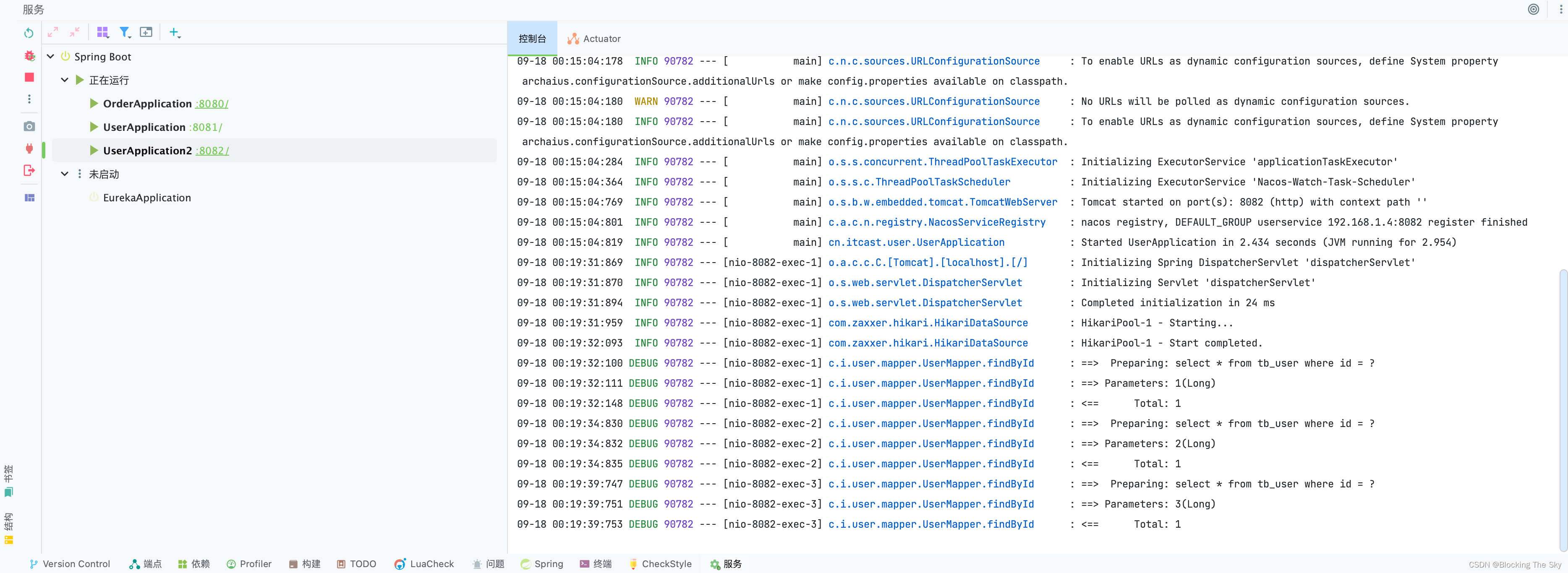This screenshot has height=573, width=1568.
Task: Open the 依赖 tool window
Action: (x=193, y=564)
